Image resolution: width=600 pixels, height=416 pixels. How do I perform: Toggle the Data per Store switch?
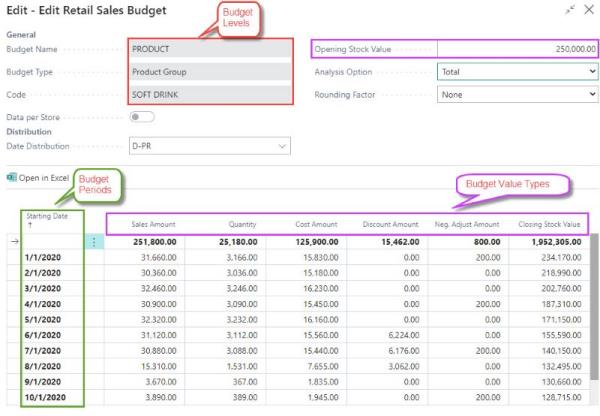point(144,117)
